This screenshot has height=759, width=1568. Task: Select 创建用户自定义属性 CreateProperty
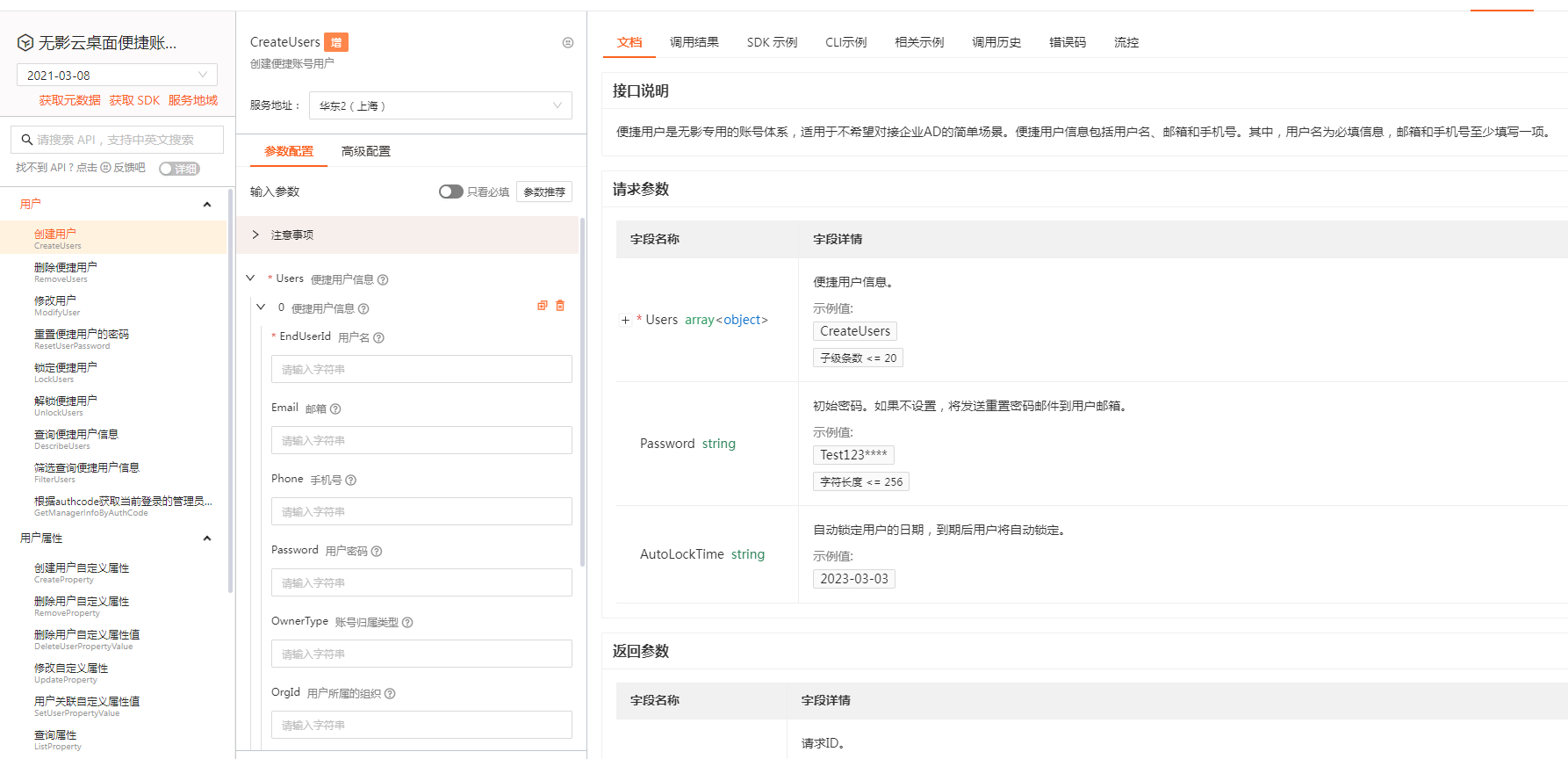click(113, 572)
